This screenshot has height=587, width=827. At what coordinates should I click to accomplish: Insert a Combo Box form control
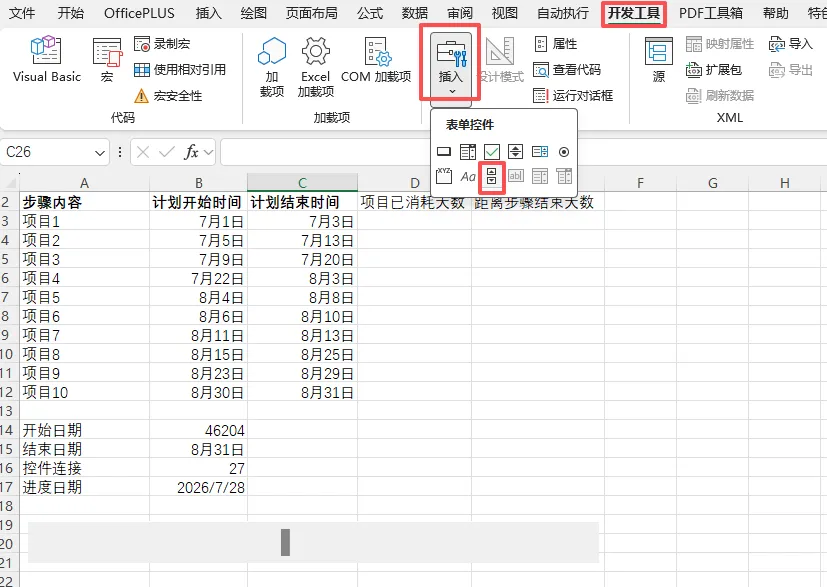point(468,152)
